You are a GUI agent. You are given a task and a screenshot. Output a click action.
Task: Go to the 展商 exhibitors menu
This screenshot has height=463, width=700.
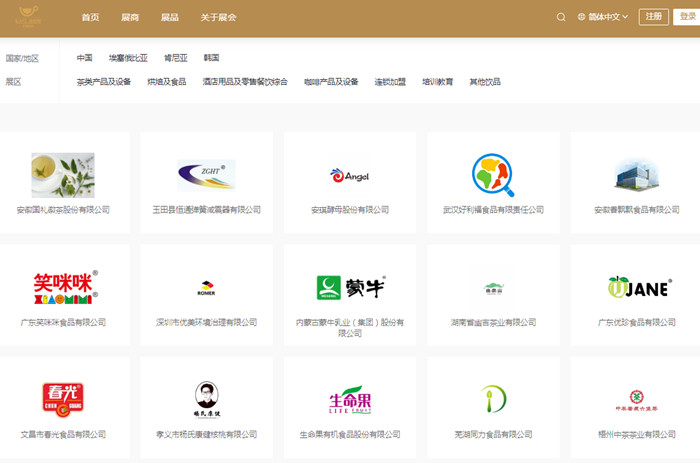point(130,18)
